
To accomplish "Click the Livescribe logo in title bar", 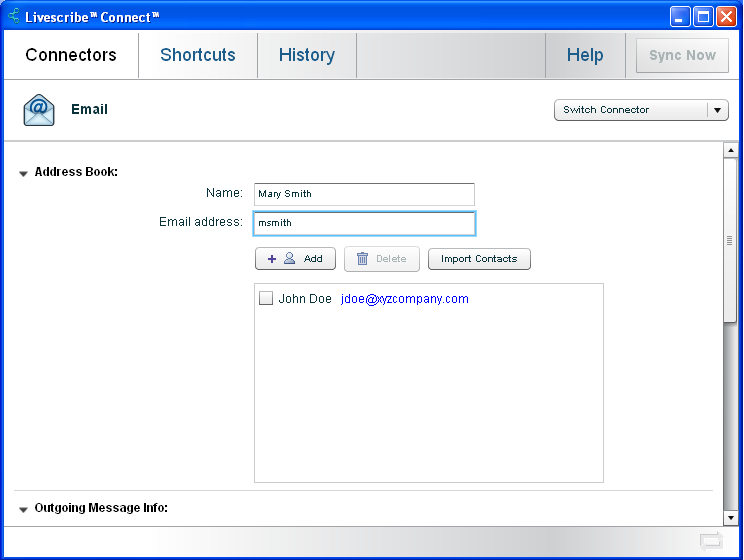I will click(14, 17).
